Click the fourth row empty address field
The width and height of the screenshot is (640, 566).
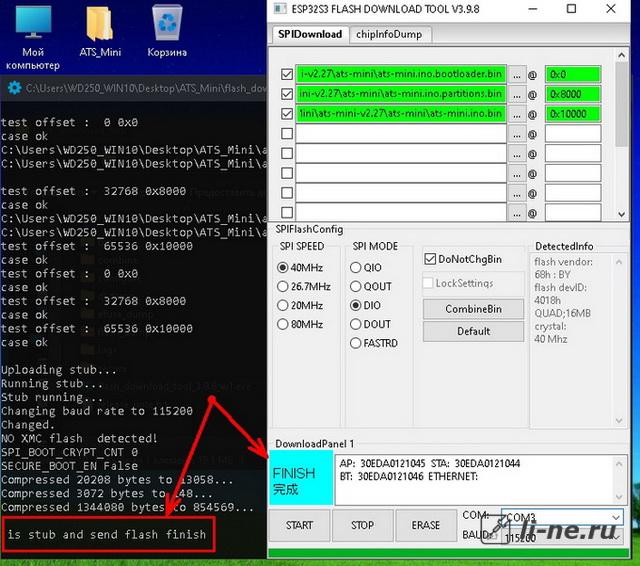tap(573, 133)
